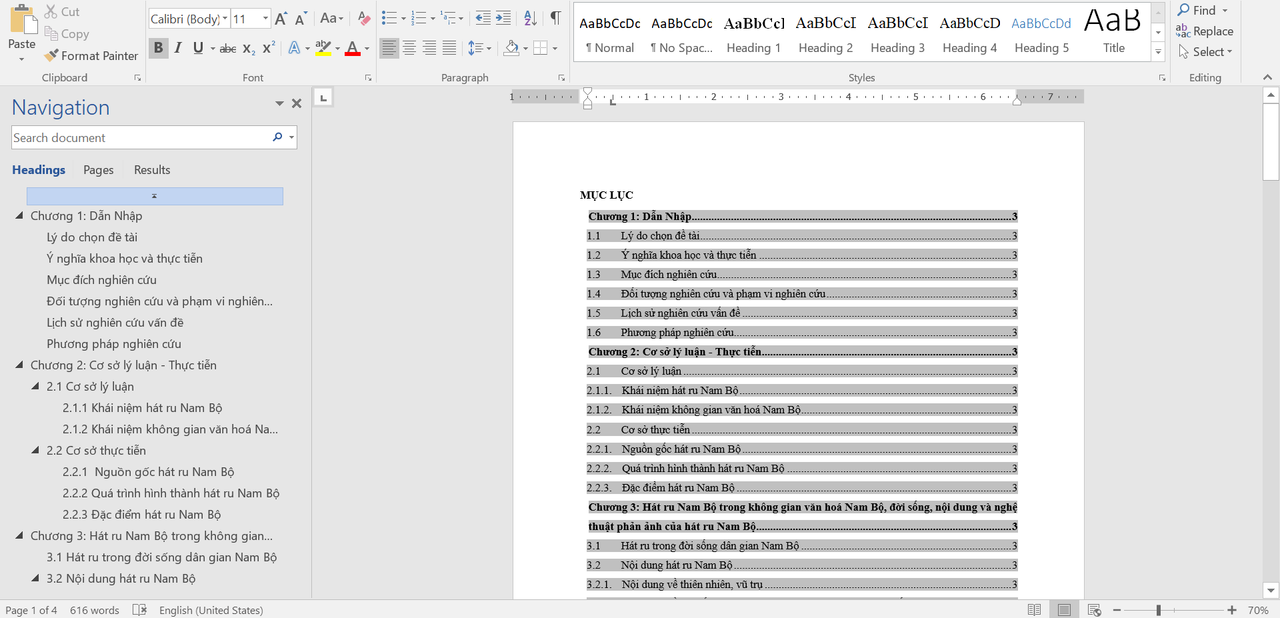Viewport: 1280px width, 618px height.
Task: Click the Copy button
Action: (66, 34)
